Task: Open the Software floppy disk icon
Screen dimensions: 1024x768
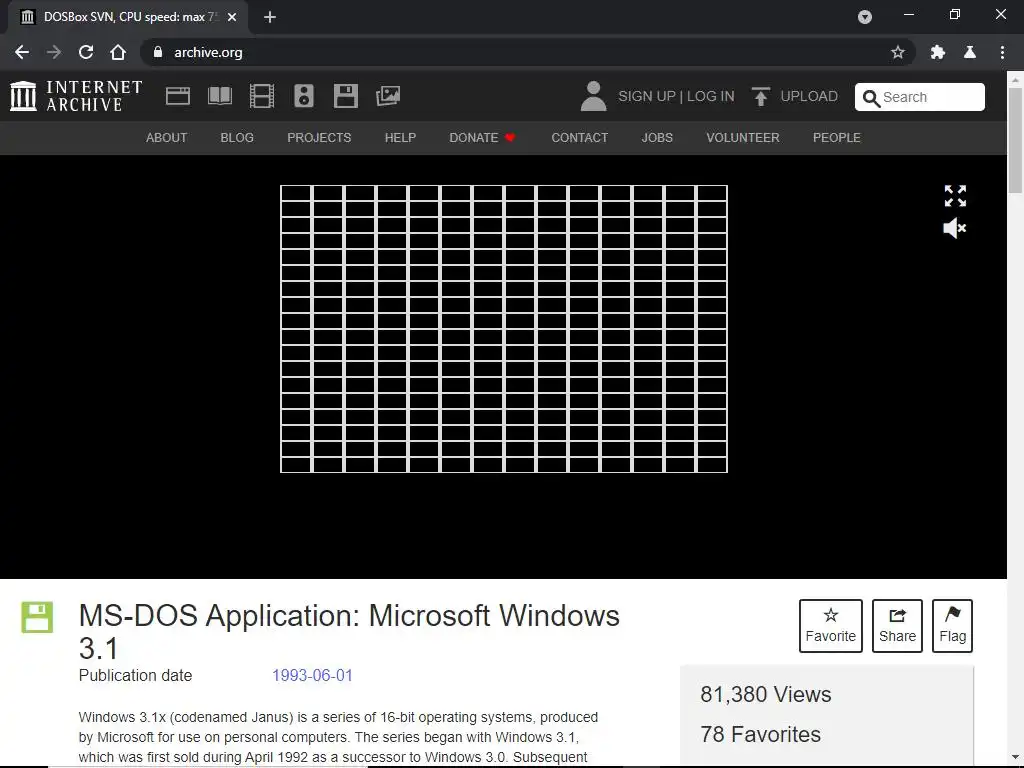Action: pyautogui.click(x=345, y=96)
